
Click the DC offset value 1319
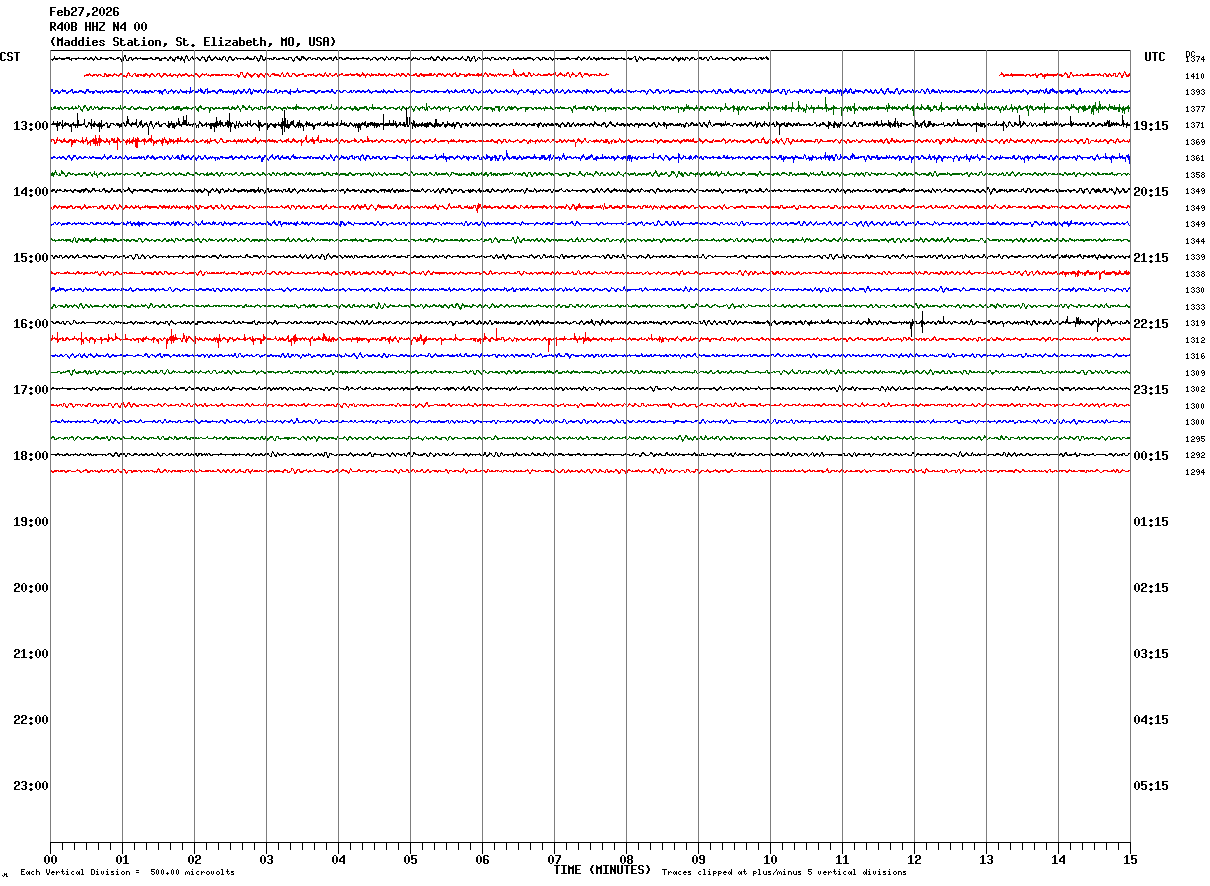(x=1195, y=323)
